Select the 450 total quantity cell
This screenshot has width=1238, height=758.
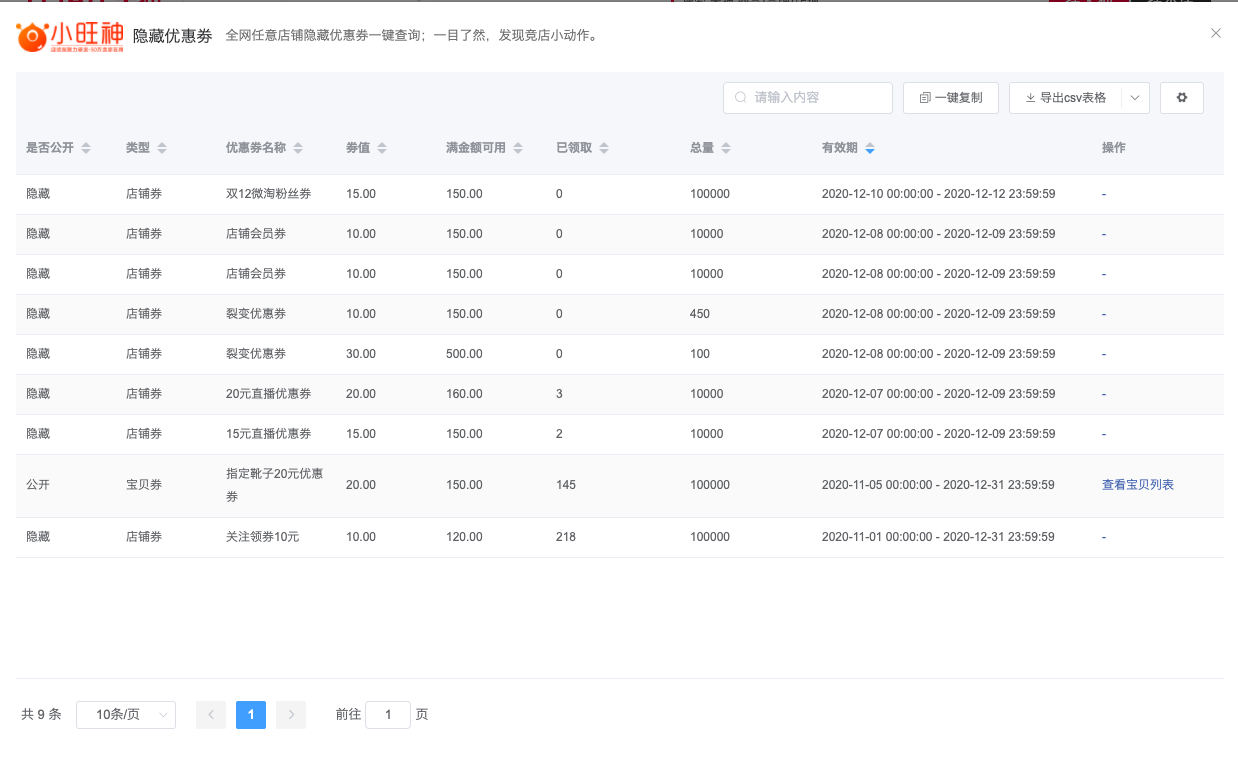point(700,314)
